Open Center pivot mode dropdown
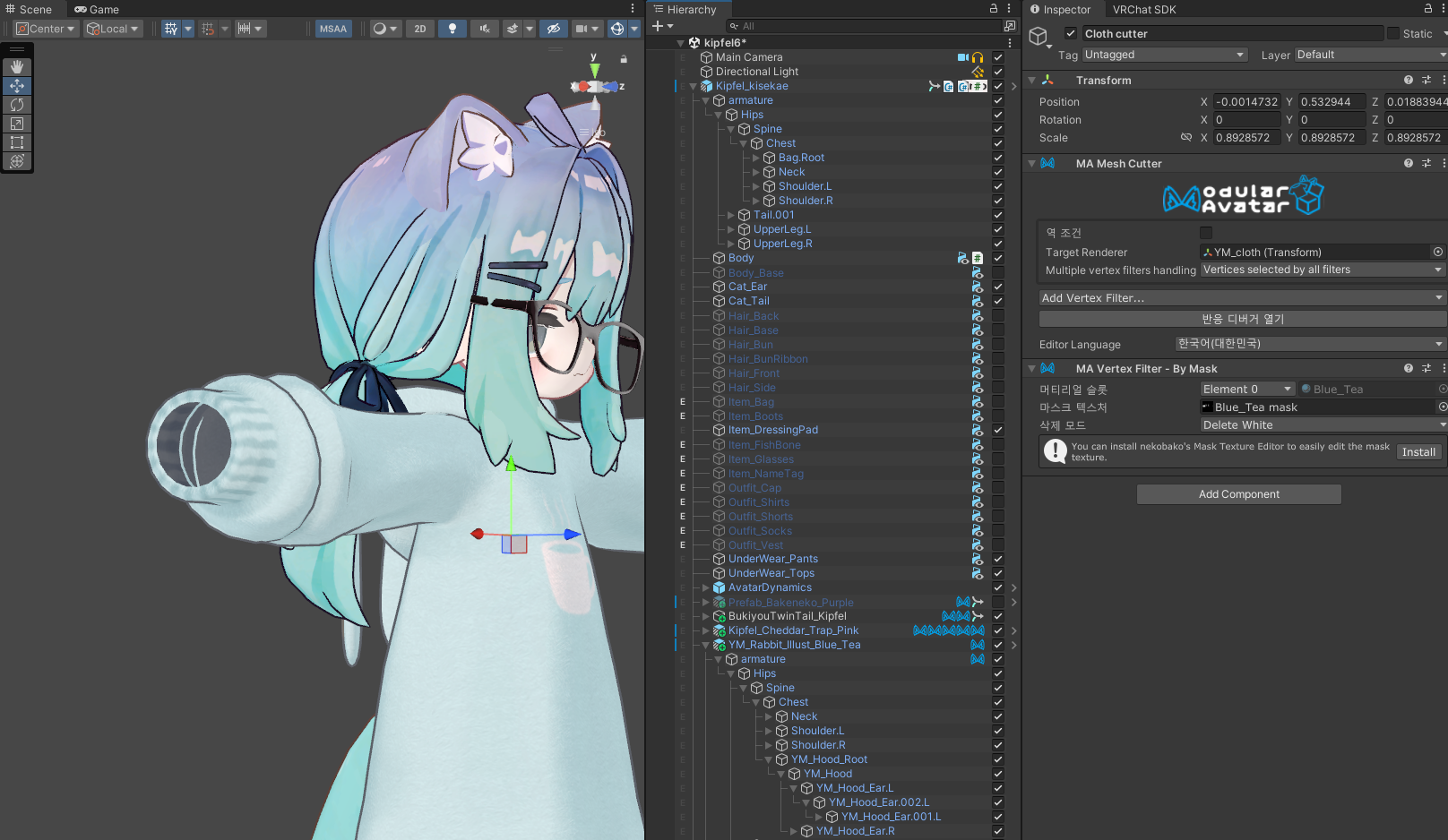Screen dimensions: 1448x840 45,29
